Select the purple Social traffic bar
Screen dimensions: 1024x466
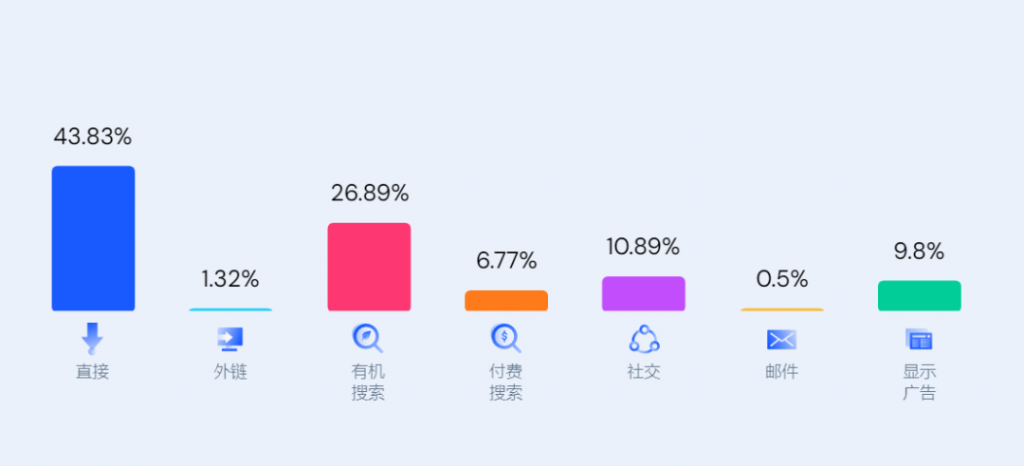point(643,293)
